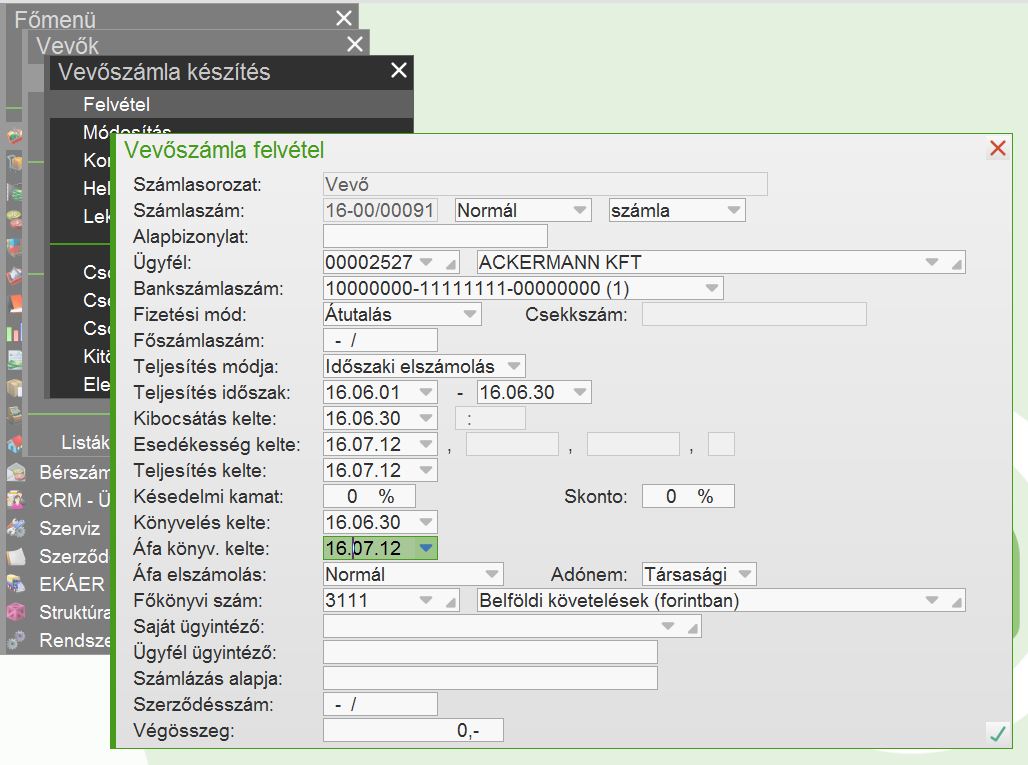Open period end date 16.06.30 picker
The width and height of the screenshot is (1028, 765).
click(580, 392)
